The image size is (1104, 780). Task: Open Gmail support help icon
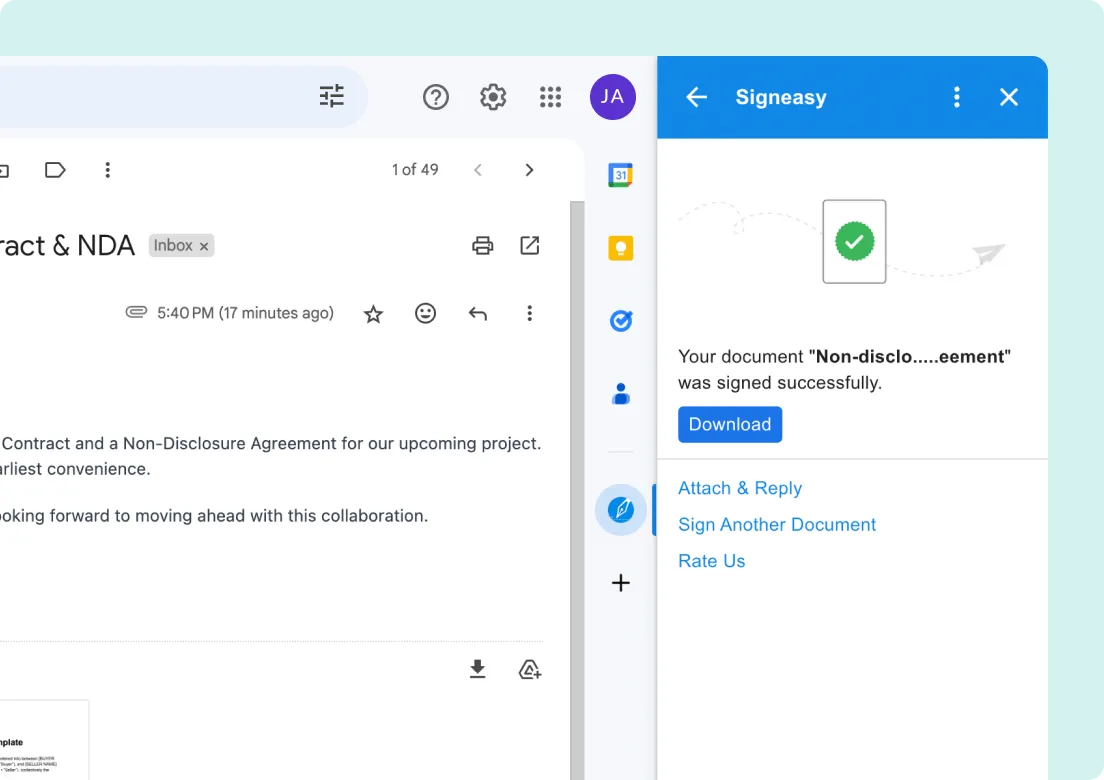436,96
